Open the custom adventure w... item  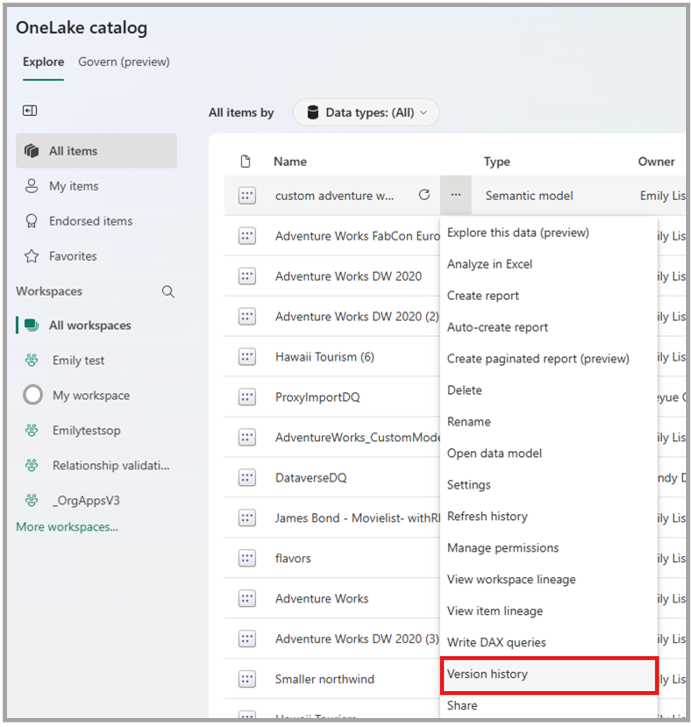[x=334, y=196]
